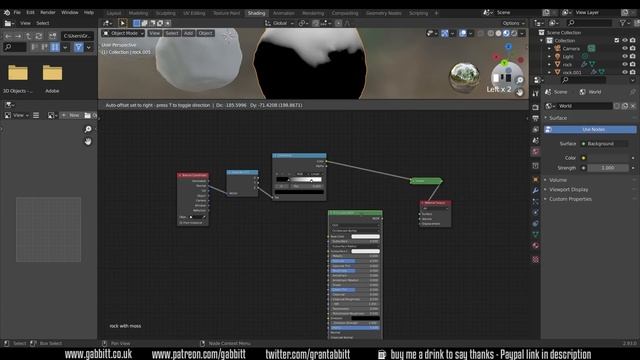The height and width of the screenshot is (360, 640).
Task: Hide the Camera in viewport
Action: pyautogui.click(x=625, y=49)
